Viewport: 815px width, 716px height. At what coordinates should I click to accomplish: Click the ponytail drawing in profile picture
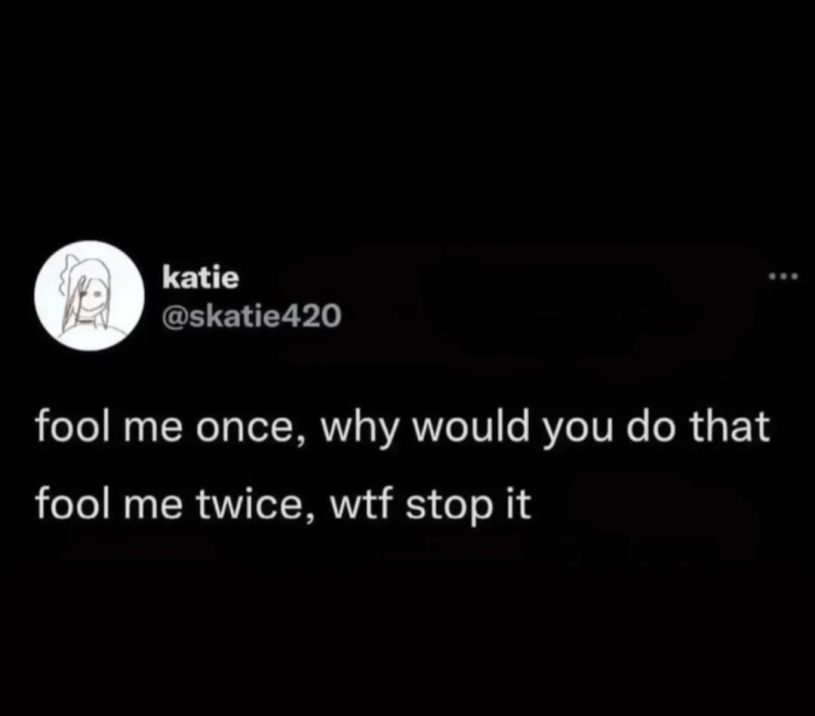(69, 281)
